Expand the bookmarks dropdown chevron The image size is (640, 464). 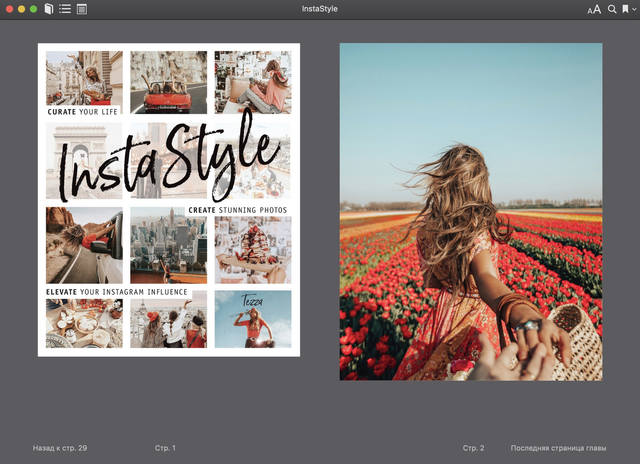[634, 9]
